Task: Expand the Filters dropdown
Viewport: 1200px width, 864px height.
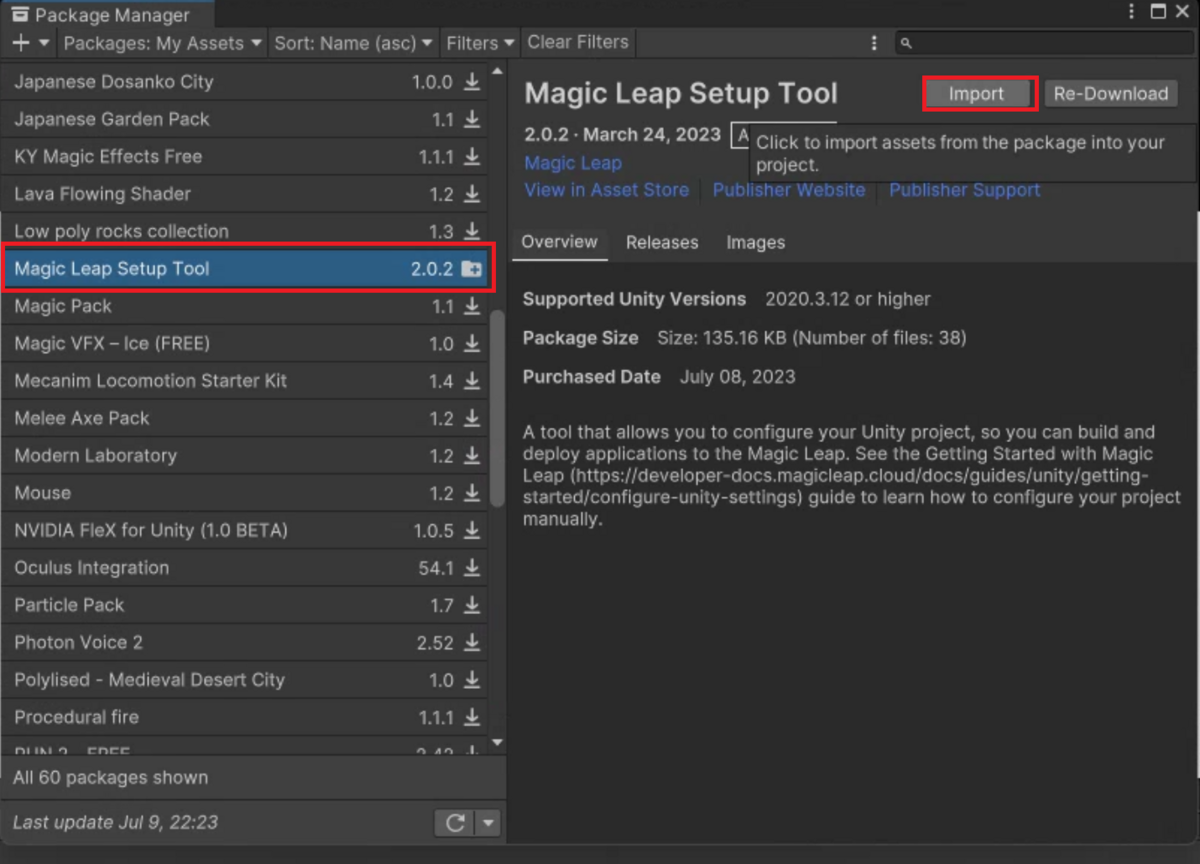Action: pos(480,43)
